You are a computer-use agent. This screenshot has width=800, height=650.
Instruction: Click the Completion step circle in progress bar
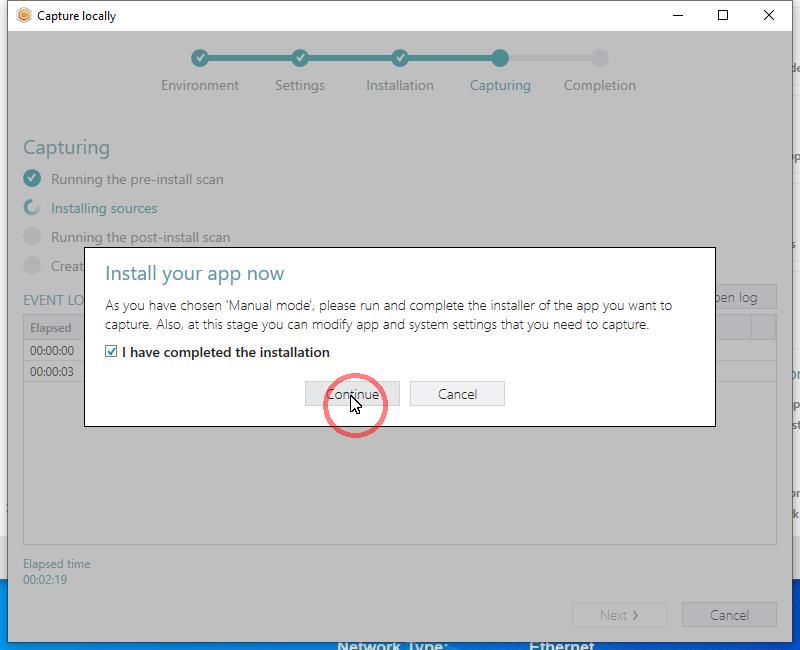tap(599, 58)
